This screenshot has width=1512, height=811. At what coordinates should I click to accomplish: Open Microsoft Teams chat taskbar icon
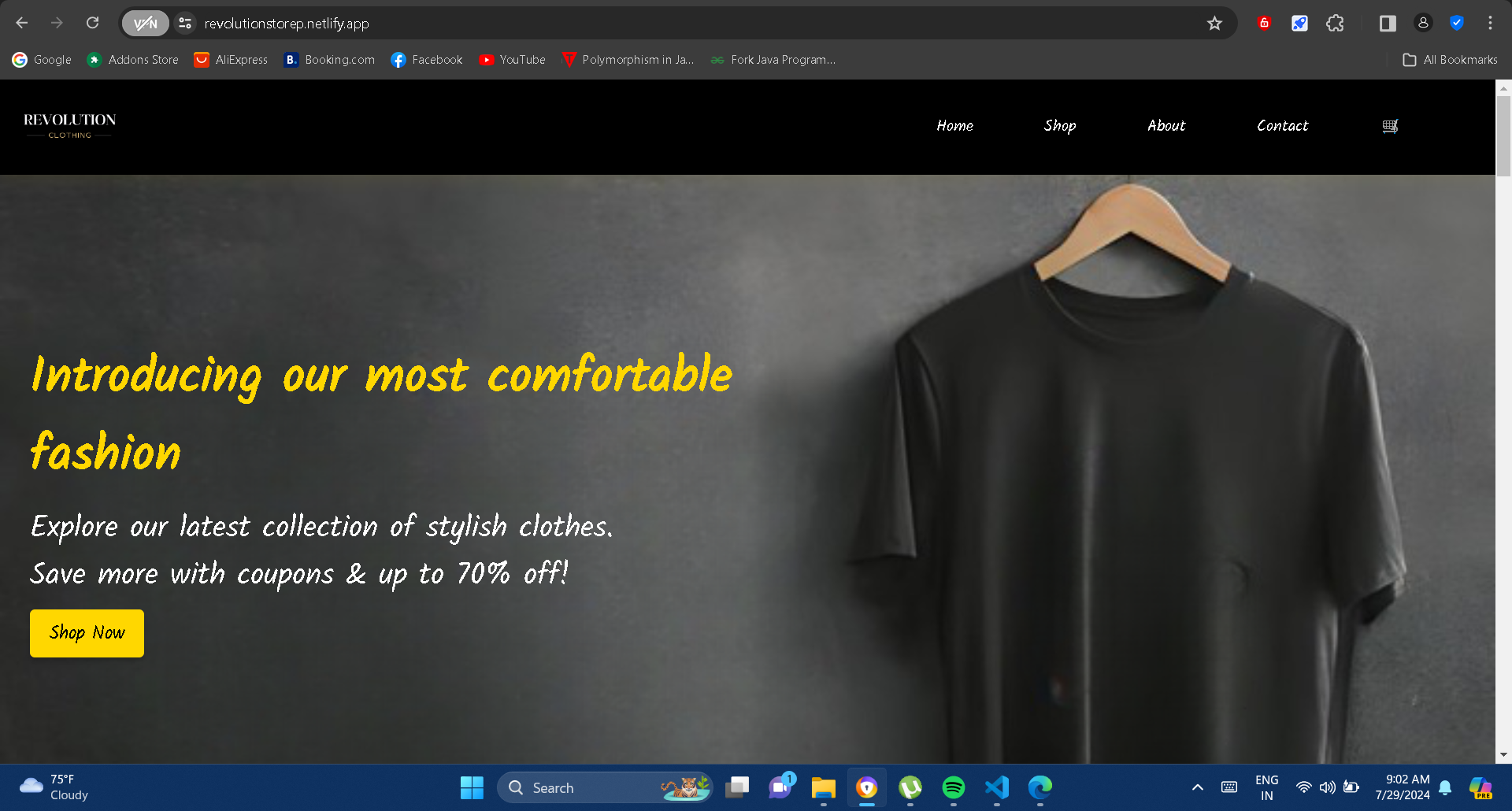780,787
